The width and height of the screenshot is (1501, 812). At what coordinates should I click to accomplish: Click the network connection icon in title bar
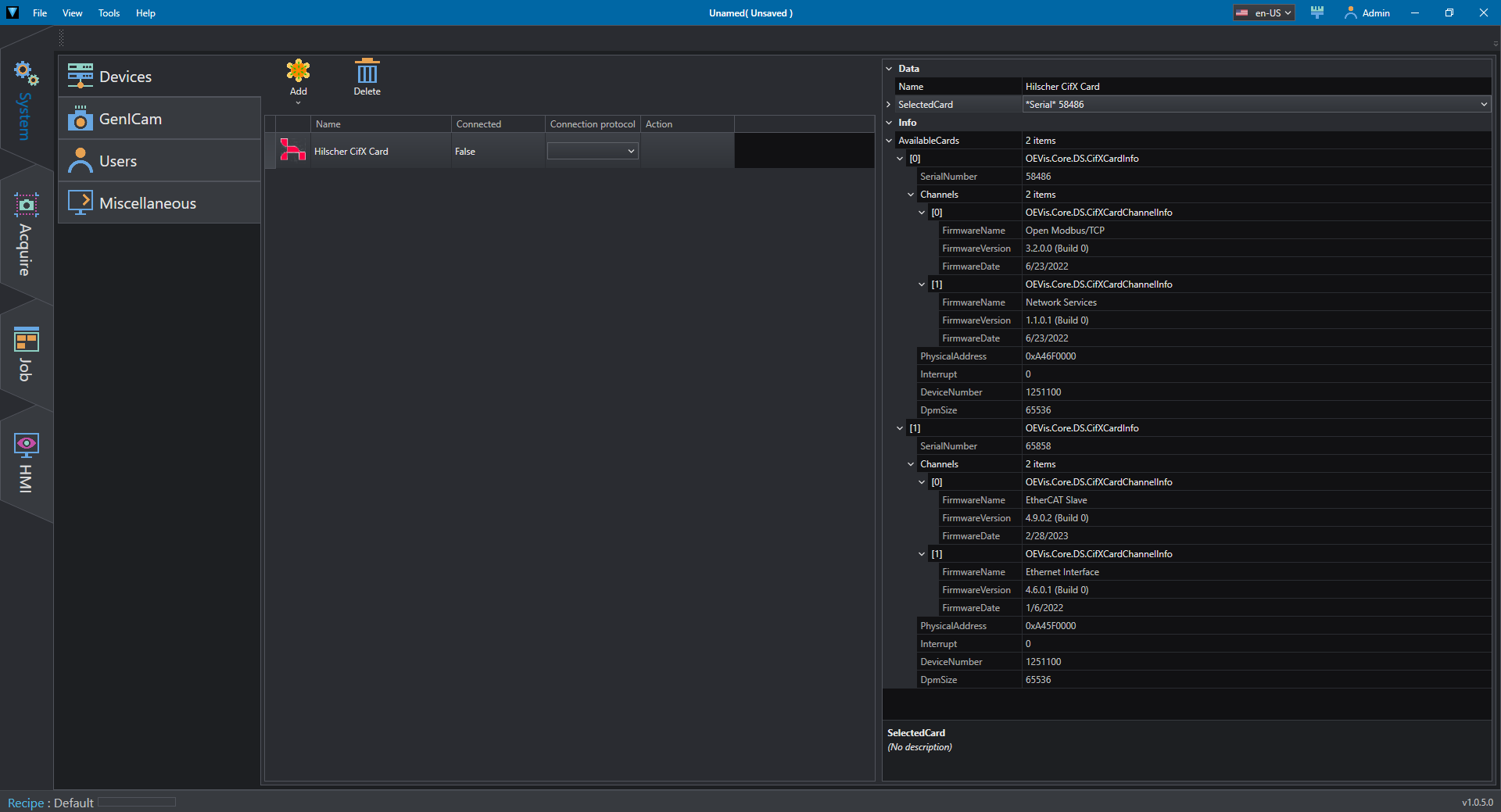click(x=1317, y=13)
